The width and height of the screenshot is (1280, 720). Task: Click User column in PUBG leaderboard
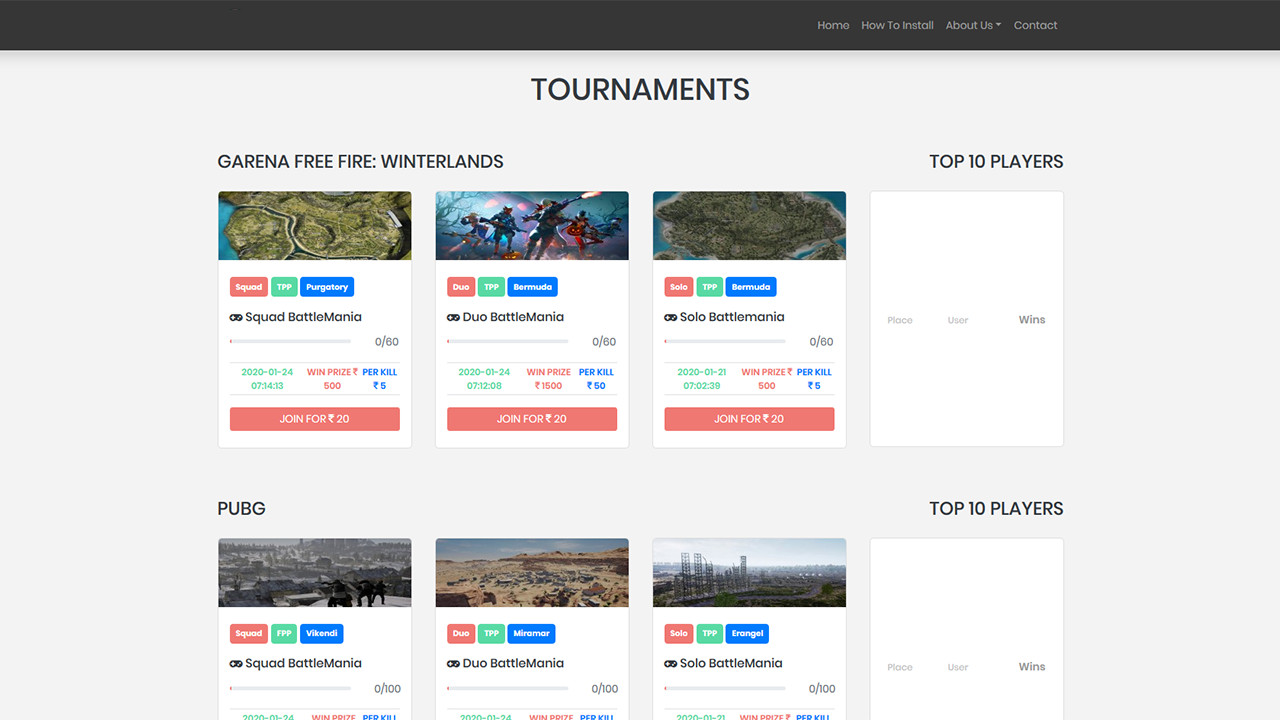tap(958, 667)
